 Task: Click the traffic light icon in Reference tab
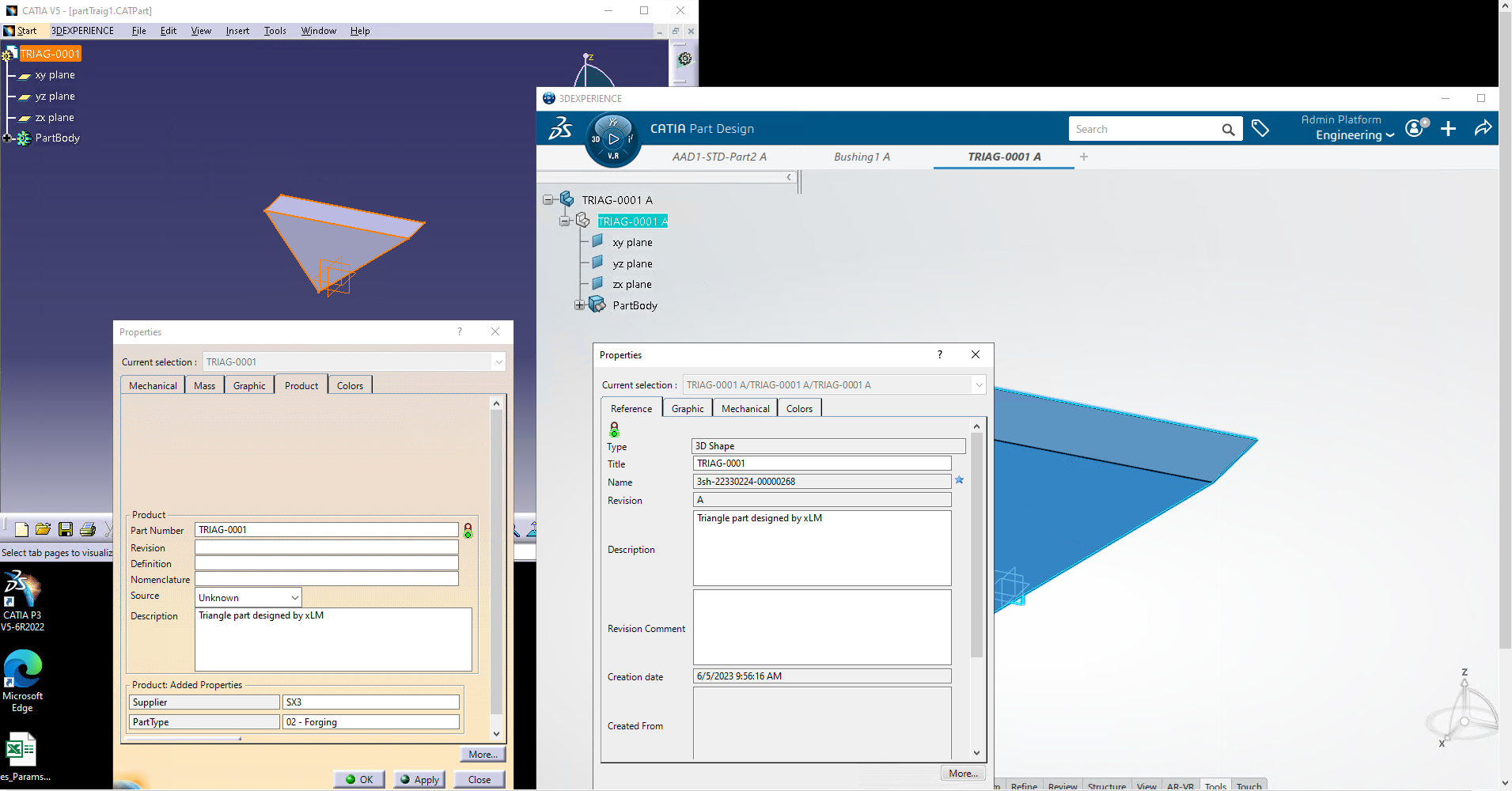coord(614,430)
